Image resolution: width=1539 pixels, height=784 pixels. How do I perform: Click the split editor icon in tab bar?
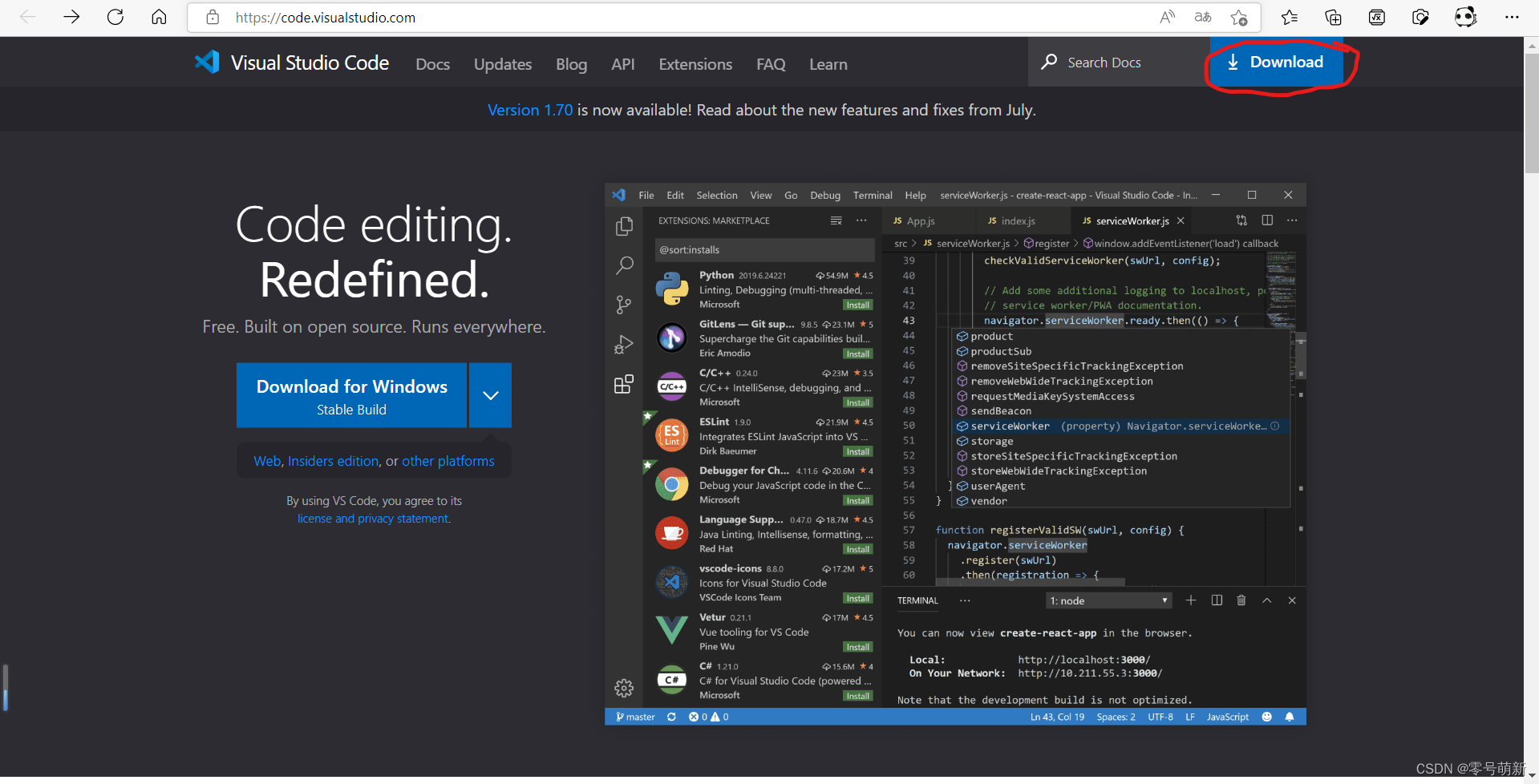coord(1267,220)
